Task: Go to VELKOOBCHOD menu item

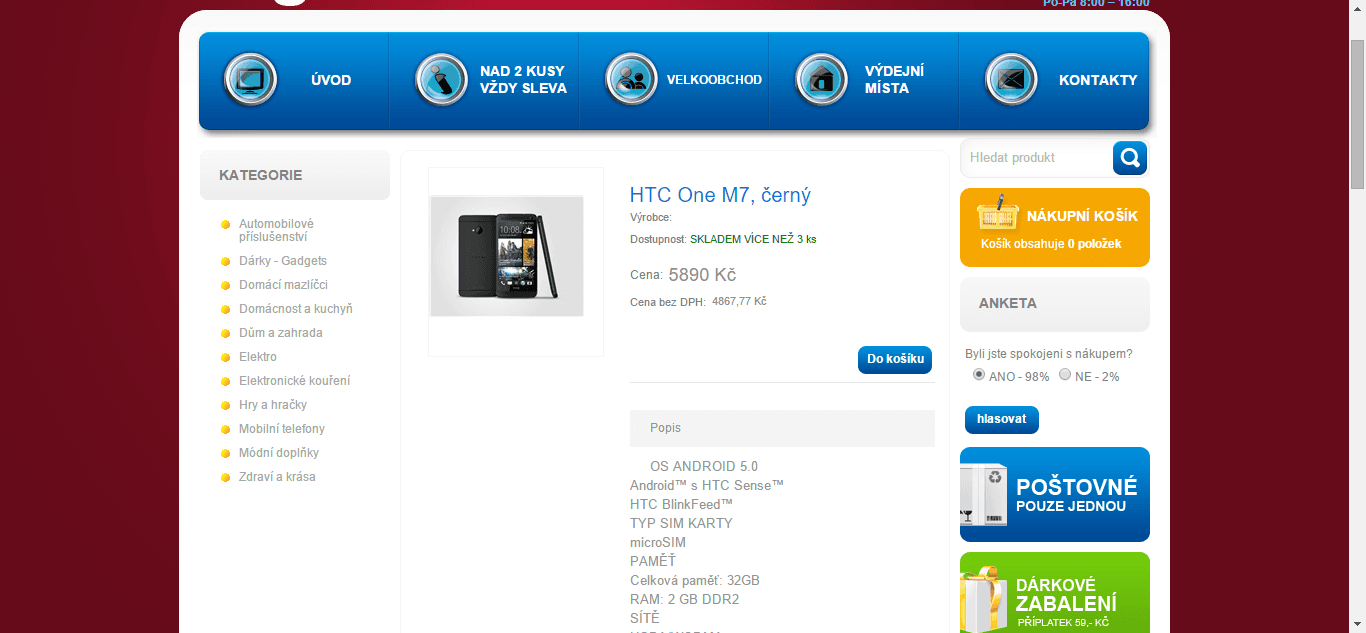Action: click(x=714, y=80)
